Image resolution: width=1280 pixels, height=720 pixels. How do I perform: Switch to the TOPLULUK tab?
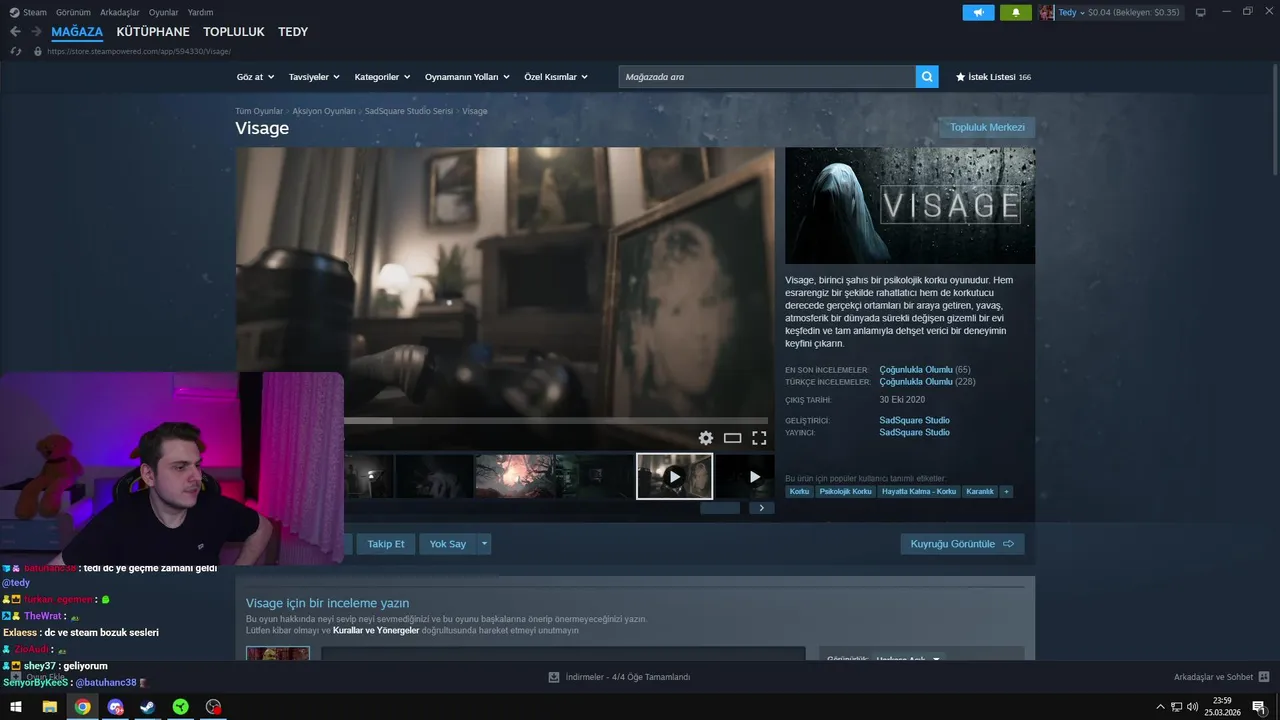pos(234,32)
